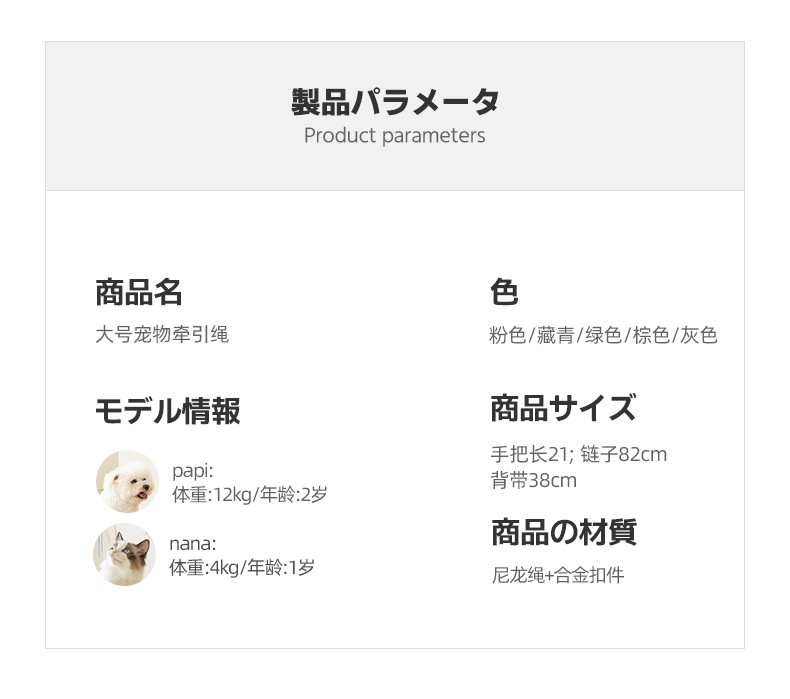
Task: Click nana's 体重:4kg/年龄:1岁 details
Action: pyautogui.click(x=241, y=568)
